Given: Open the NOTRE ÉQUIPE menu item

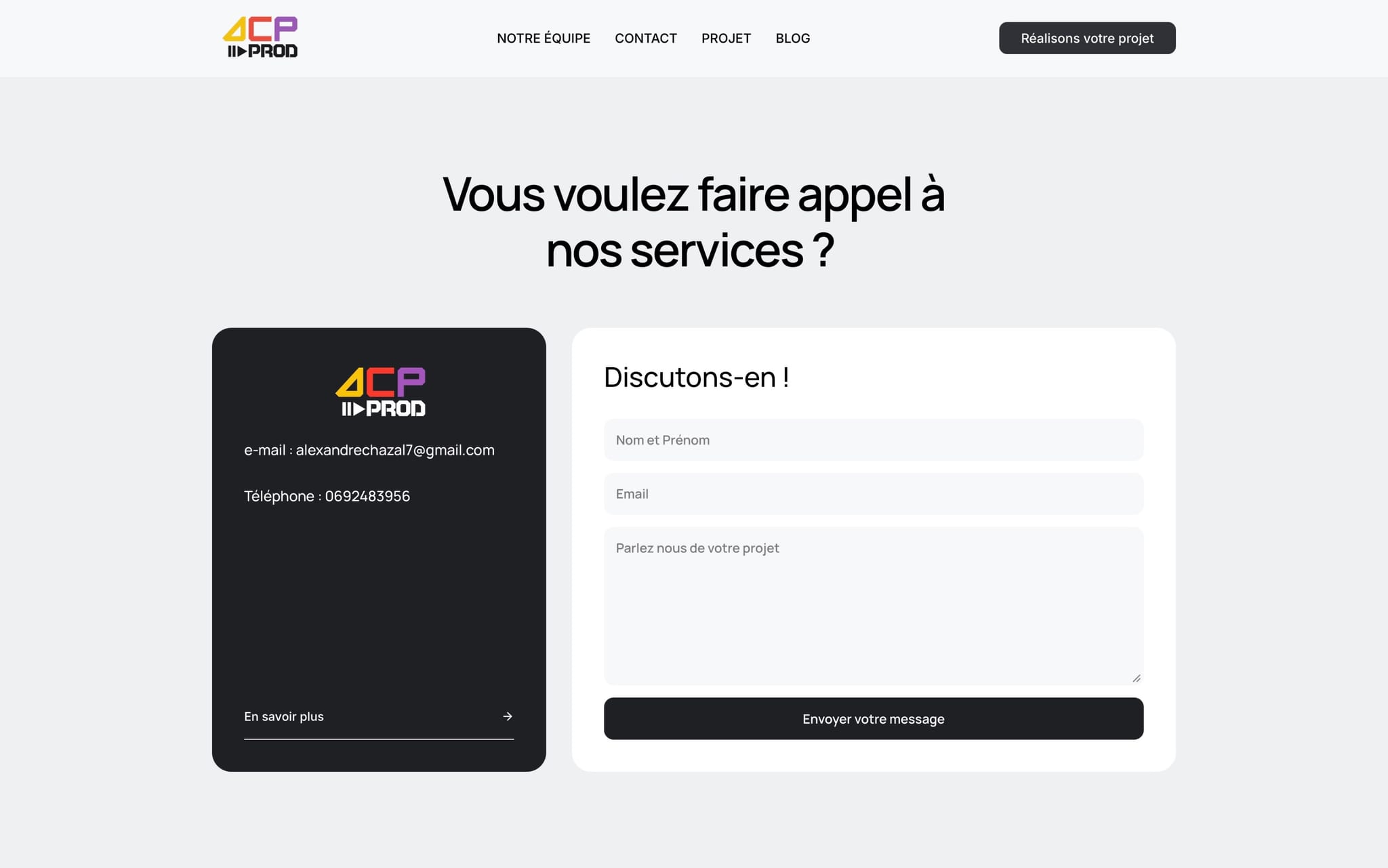Looking at the screenshot, I should click(x=544, y=38).
